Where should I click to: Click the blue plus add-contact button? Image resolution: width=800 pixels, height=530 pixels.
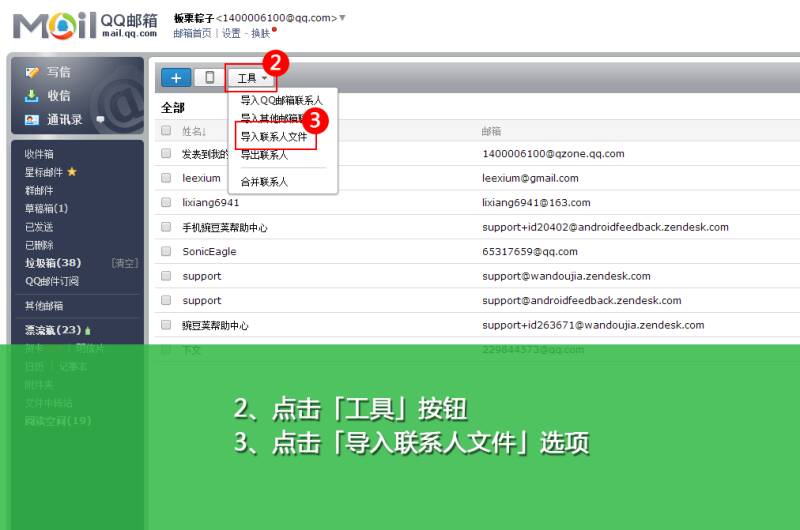point(176,78)
